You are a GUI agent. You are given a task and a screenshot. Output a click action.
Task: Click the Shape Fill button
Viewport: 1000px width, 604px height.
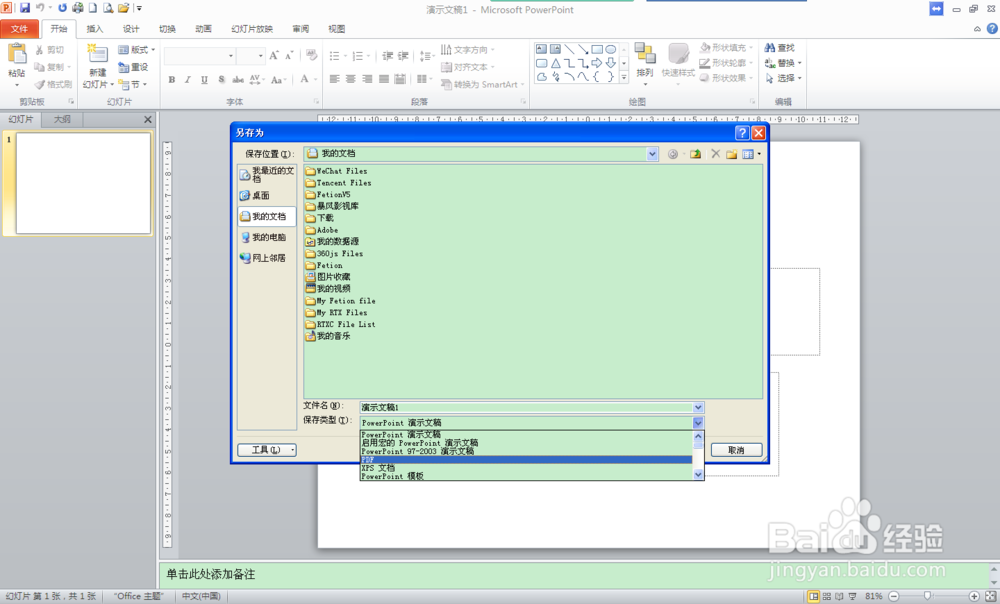coord(726,48)
